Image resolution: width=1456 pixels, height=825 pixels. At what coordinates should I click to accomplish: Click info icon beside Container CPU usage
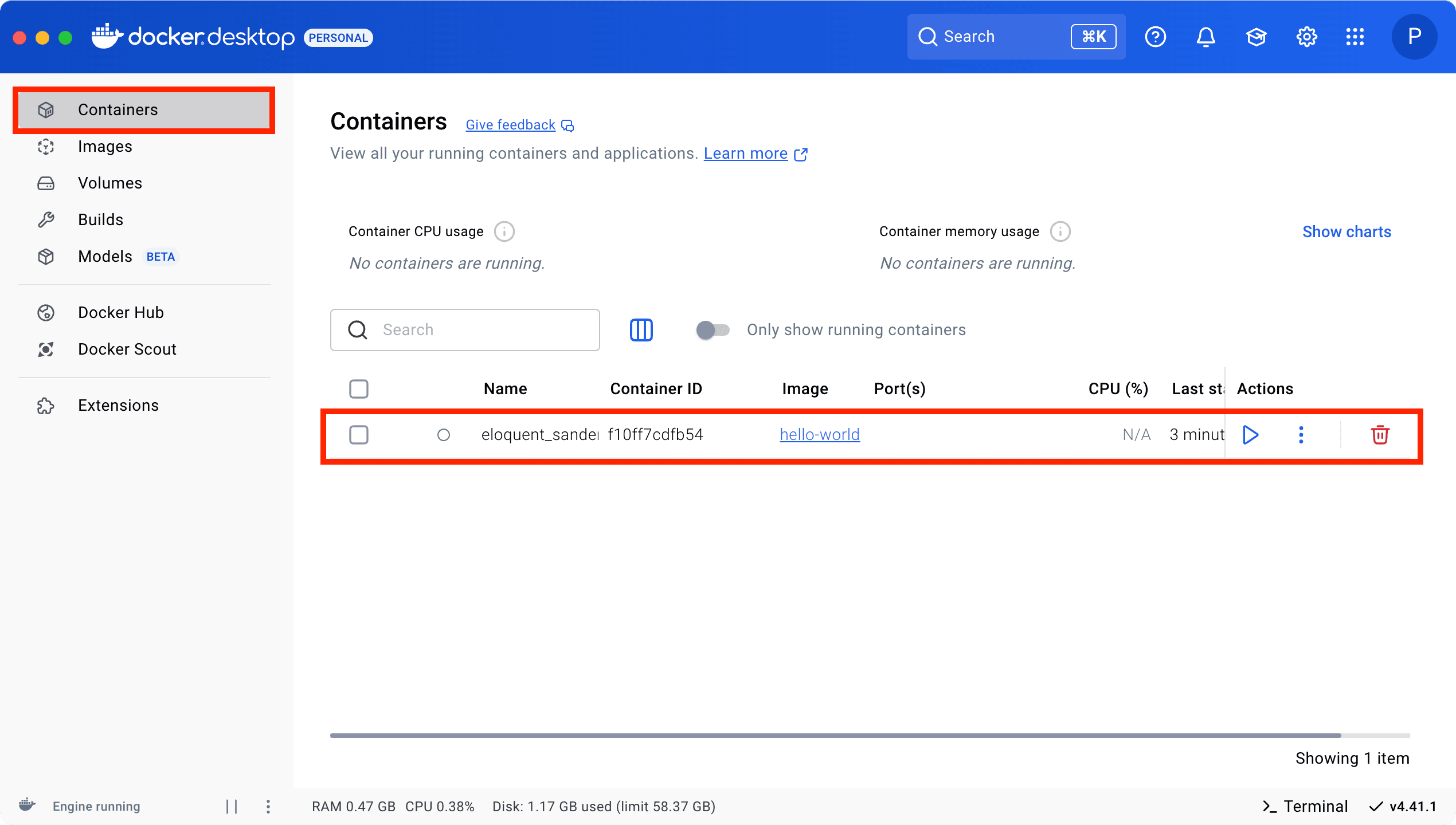point(504,231)
